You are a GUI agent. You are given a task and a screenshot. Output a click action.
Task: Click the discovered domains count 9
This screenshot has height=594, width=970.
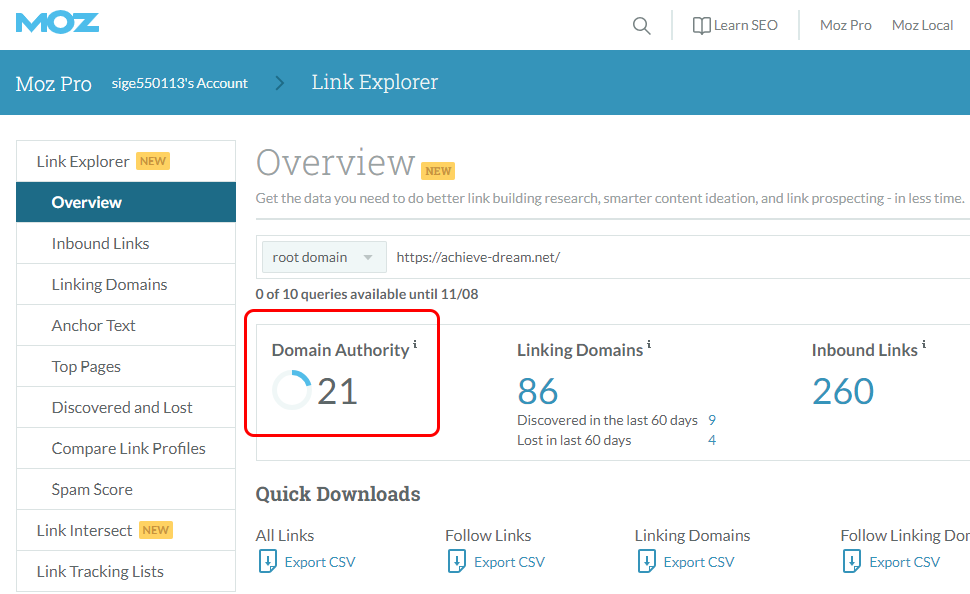(712, 420)
